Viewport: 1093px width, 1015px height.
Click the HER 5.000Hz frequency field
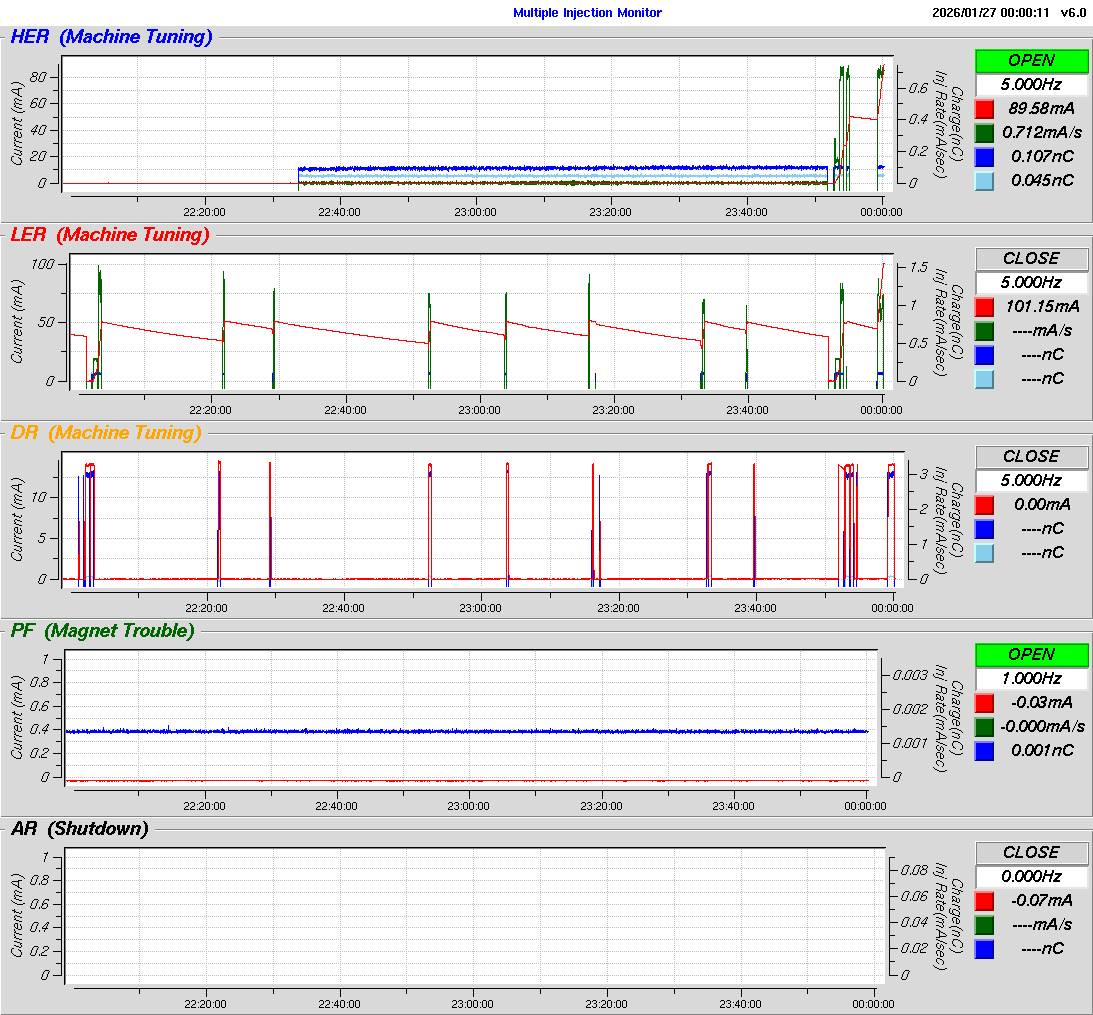[1031, 84]
